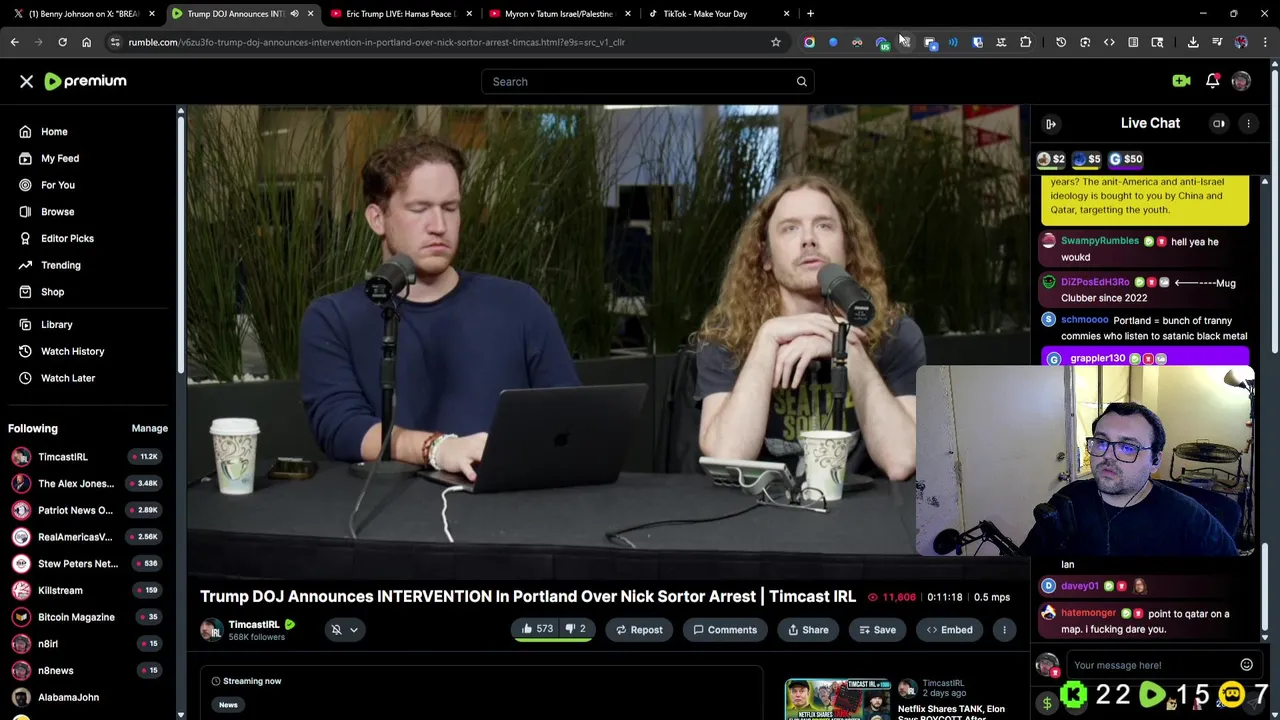This screenshot has height=720, width=1280.
Task: Click the chat message input field
Action: (1150, 665)
